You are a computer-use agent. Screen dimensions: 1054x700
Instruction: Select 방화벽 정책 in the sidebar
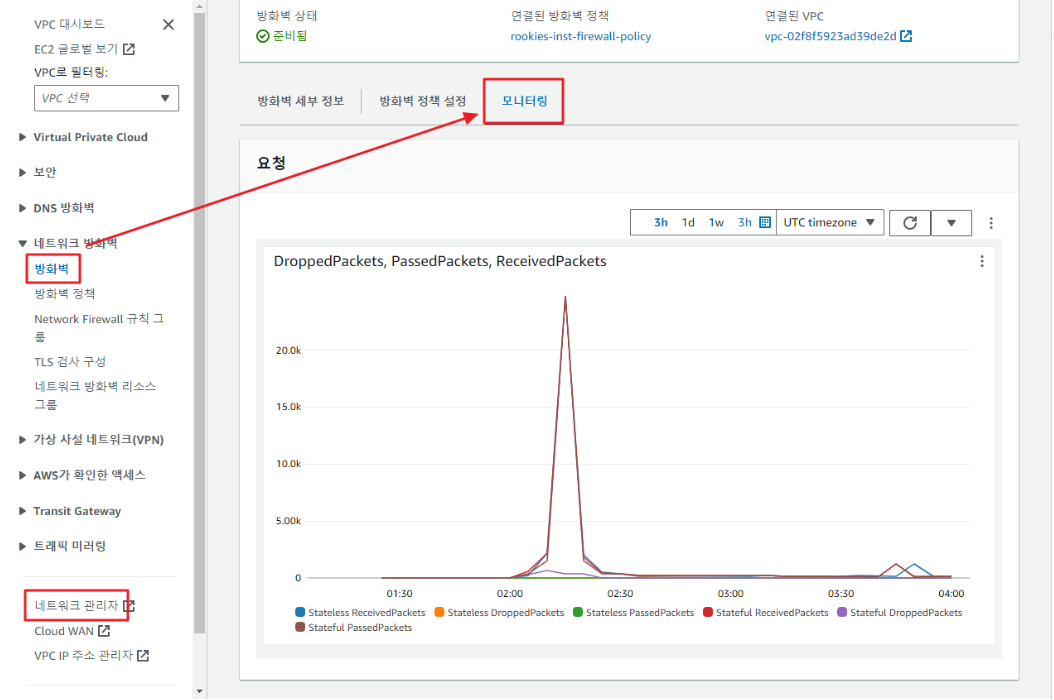(65, 293)
